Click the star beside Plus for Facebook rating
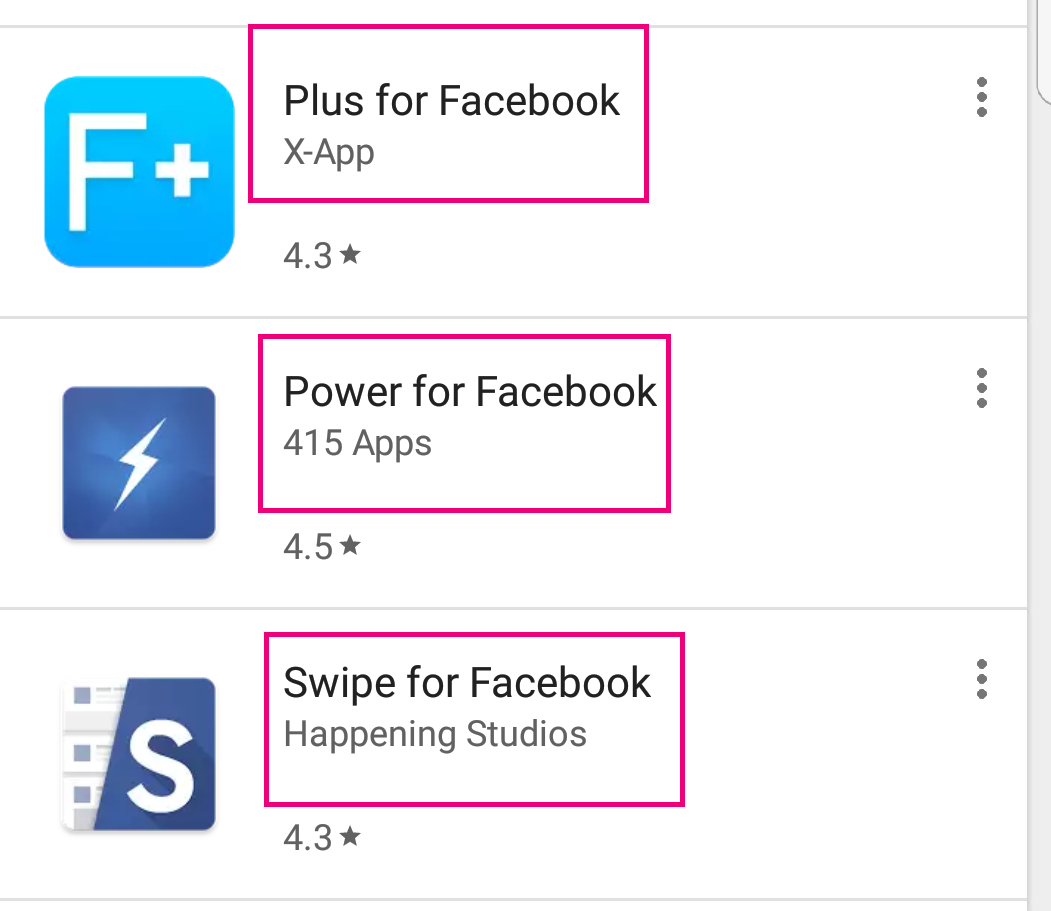Screen dimensions: 1051x911 click(350, 254)
